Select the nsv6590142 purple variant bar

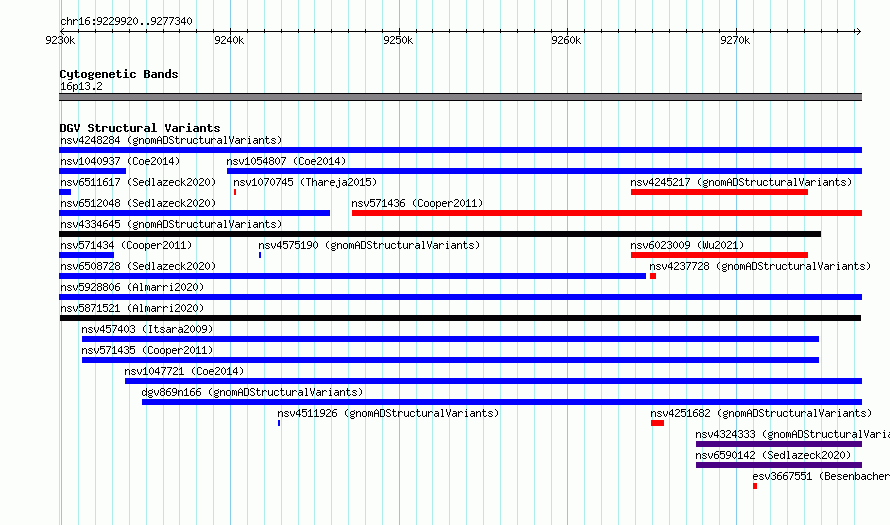pyautogui.click(x=779, y=465)
